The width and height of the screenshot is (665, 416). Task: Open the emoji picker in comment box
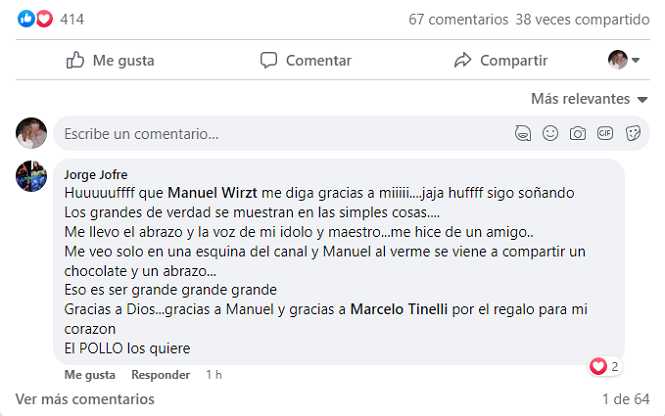[x=550, y=133]
